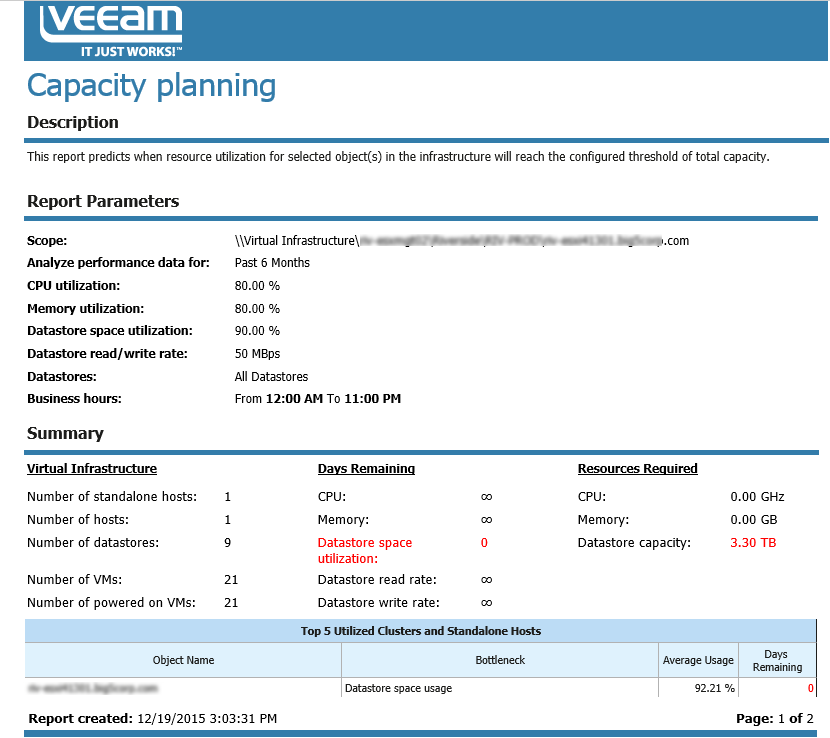The height and width of the screenshot is (738, 830).
Task: Select the "0.00 GB" memory required value
Action: (x=754, y=520)
